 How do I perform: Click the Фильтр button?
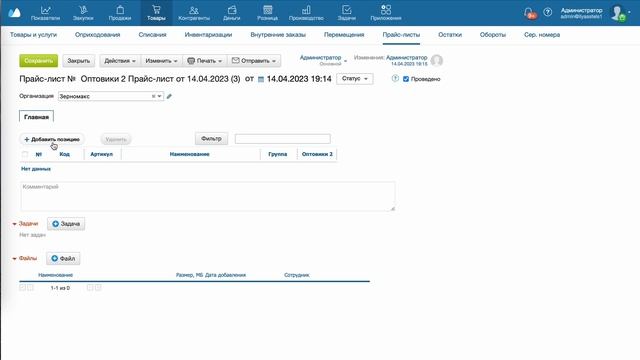pos(211,139)
